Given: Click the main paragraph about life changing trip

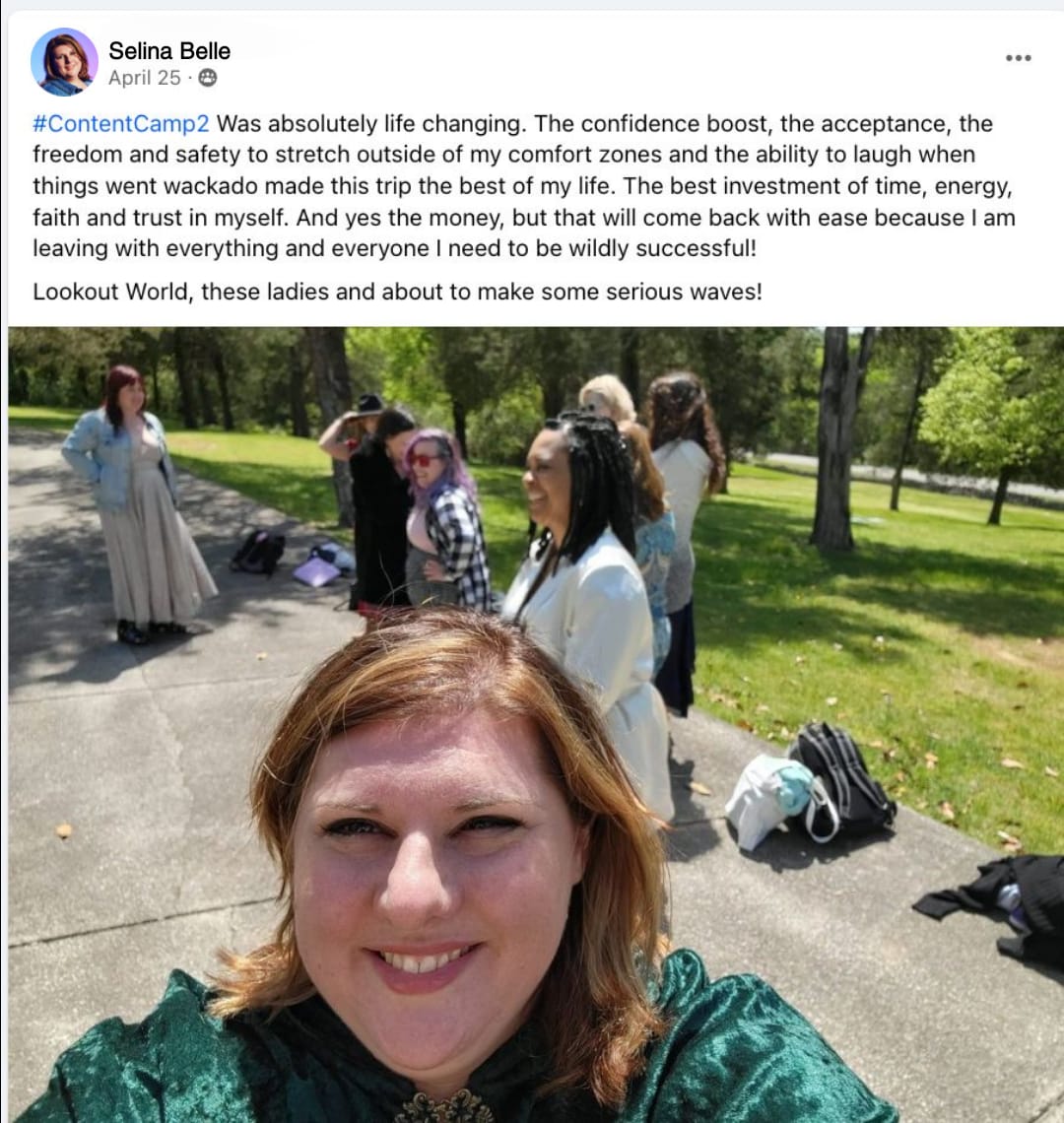Looking at the screenshot, I should (524, 186).
